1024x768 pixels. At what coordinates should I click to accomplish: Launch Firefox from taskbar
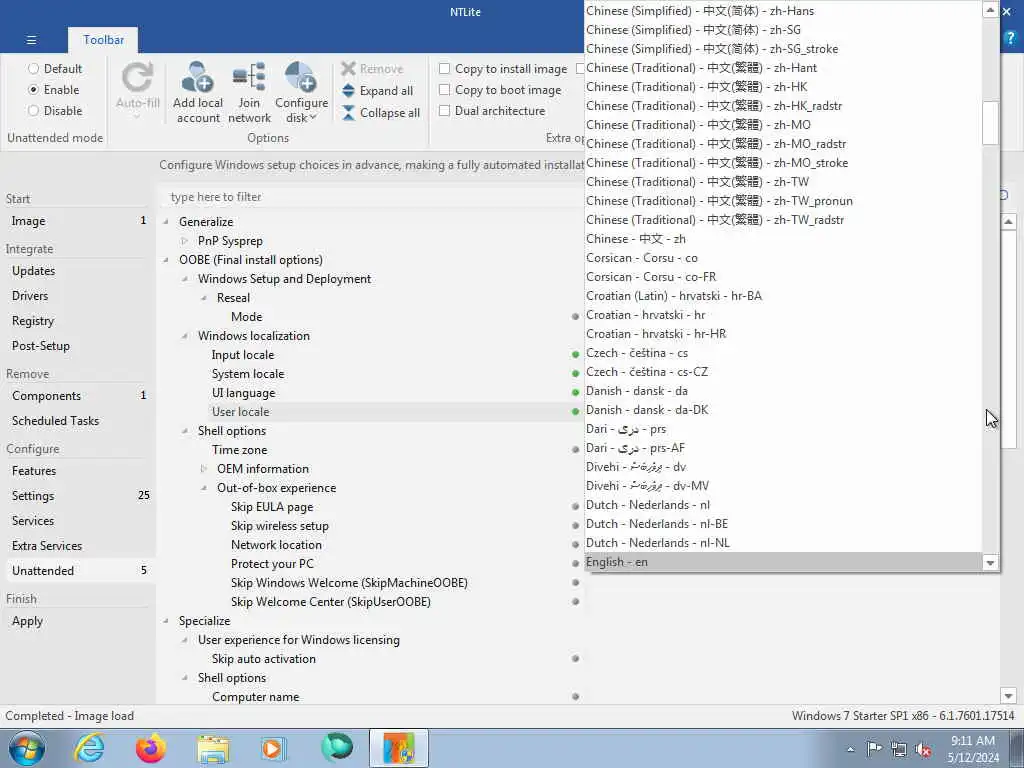point(151,748)
